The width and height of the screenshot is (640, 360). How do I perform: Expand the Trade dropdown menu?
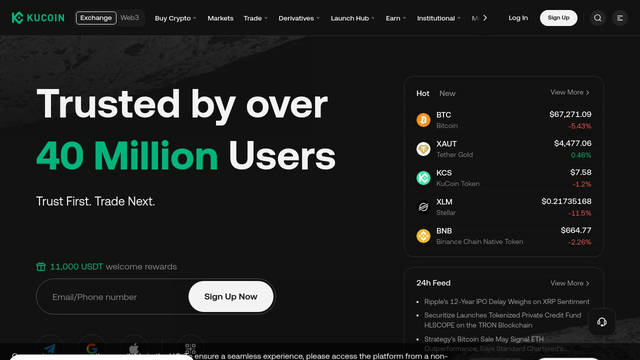(x=256, y=18)
